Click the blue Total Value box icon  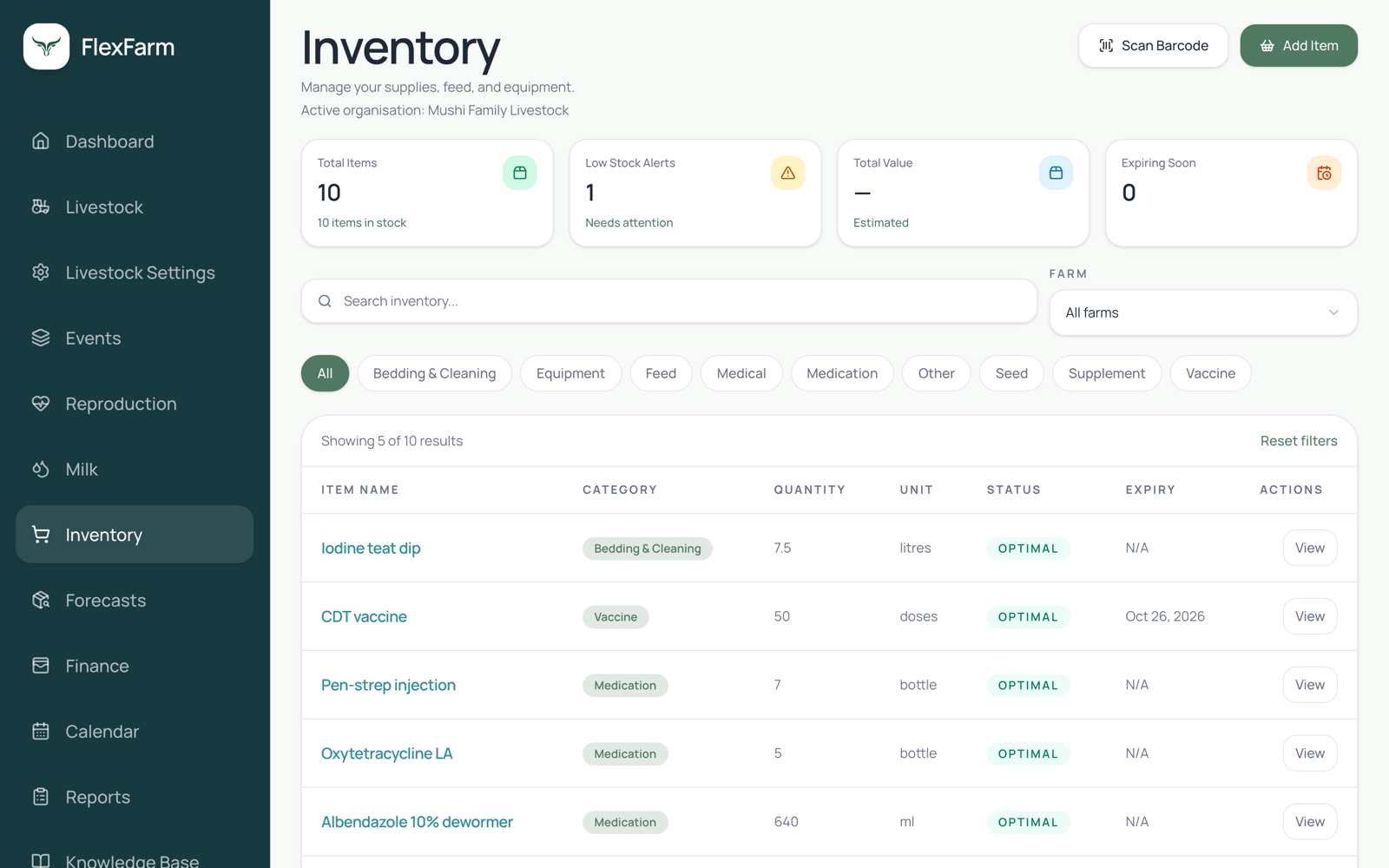pyautogui.click(x=1056, y=173)
